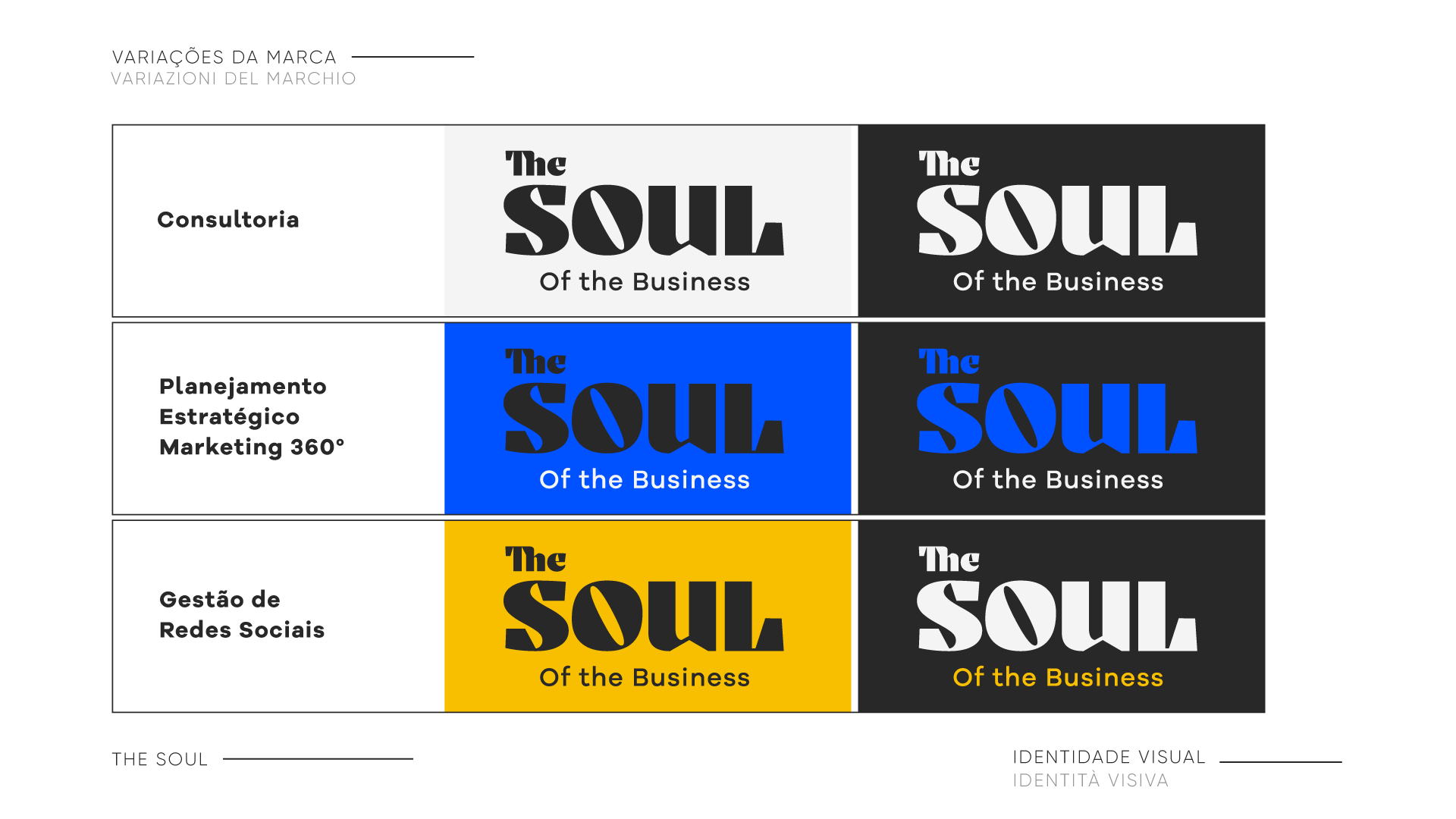
Task: Click the Planejamento Estratégico Marketing 360° label
Action: tap(252, 416)
